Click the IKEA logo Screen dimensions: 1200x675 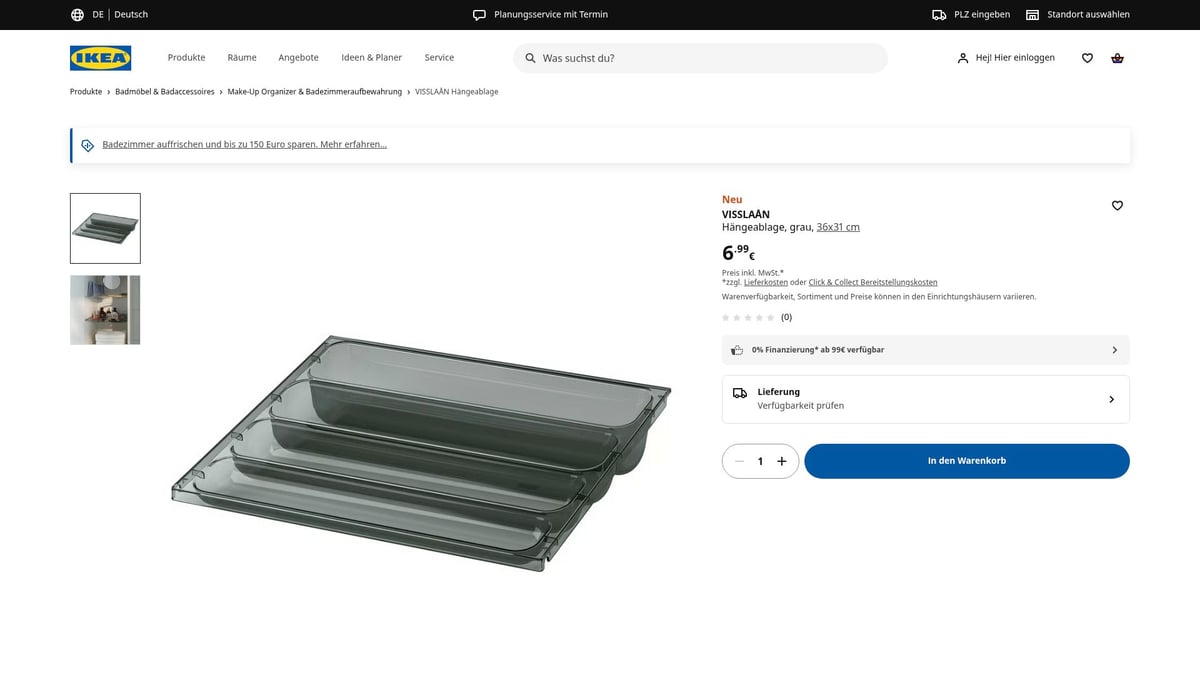[100, 57]
